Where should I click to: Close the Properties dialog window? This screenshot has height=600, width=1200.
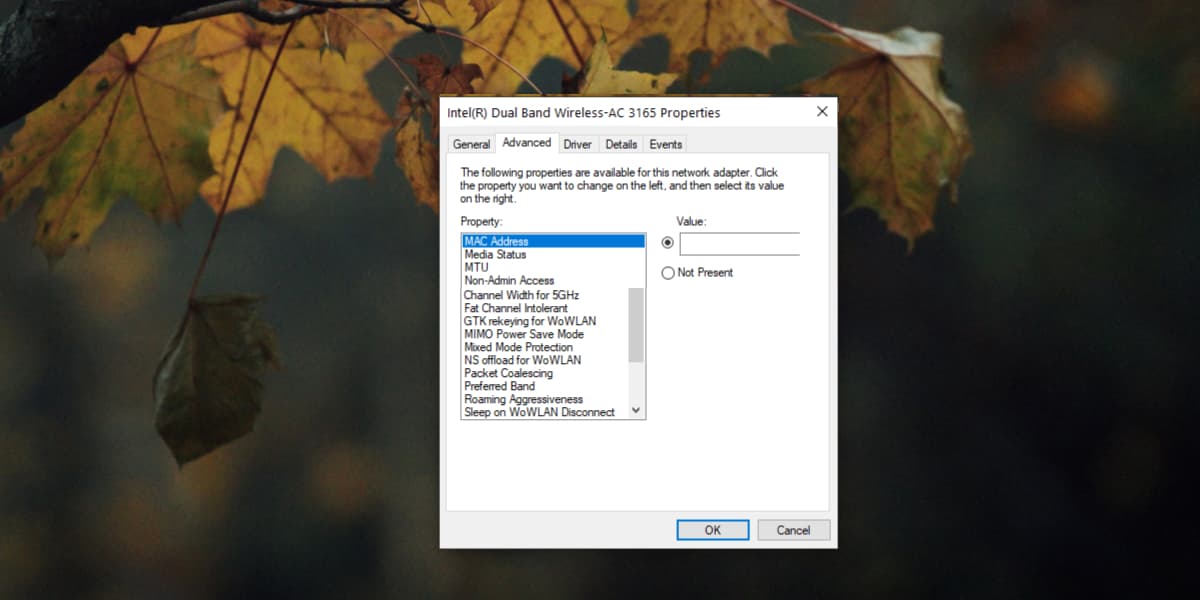tap(822, 112)
